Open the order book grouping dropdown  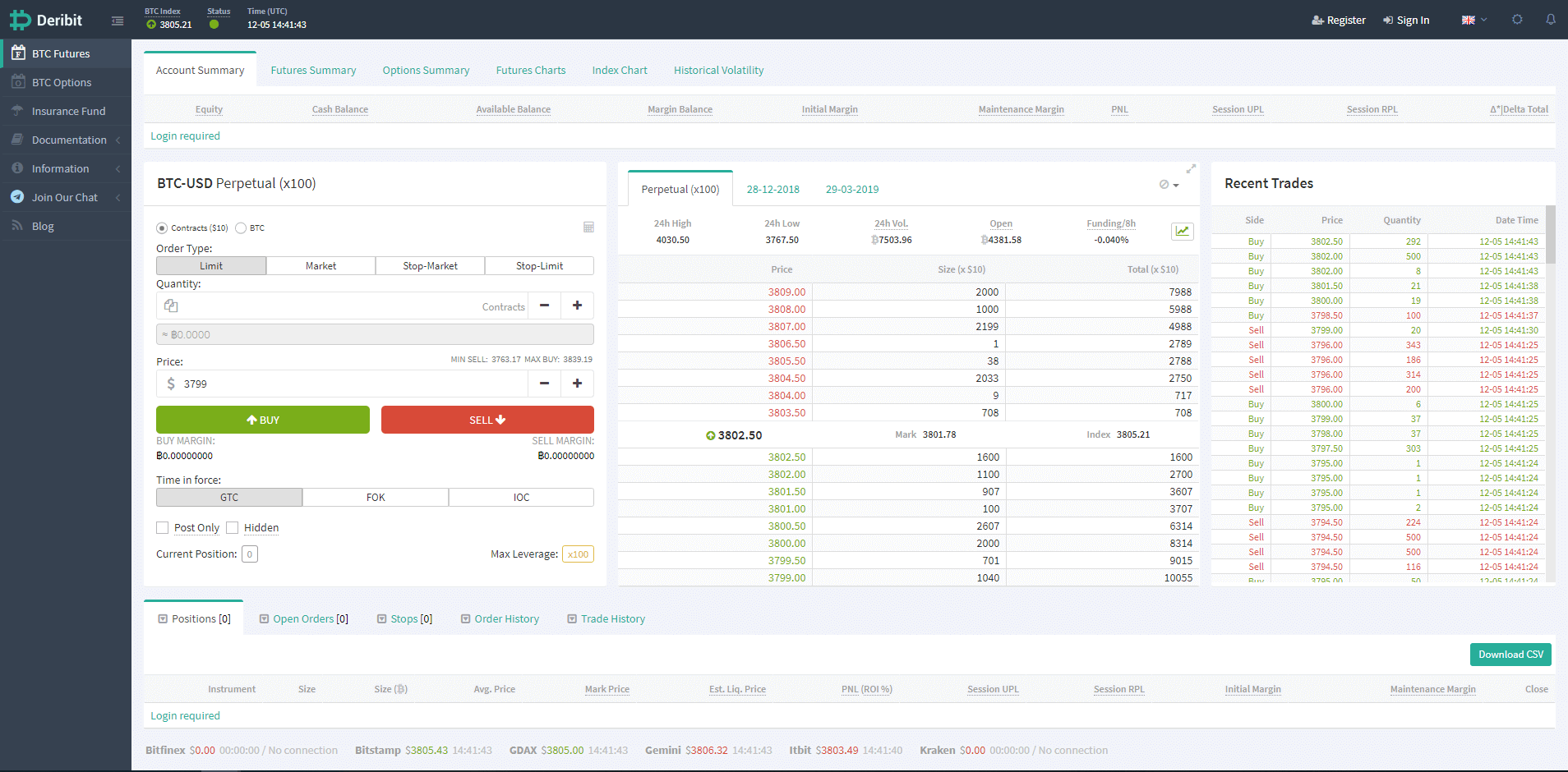click(x=1169, y=185)
